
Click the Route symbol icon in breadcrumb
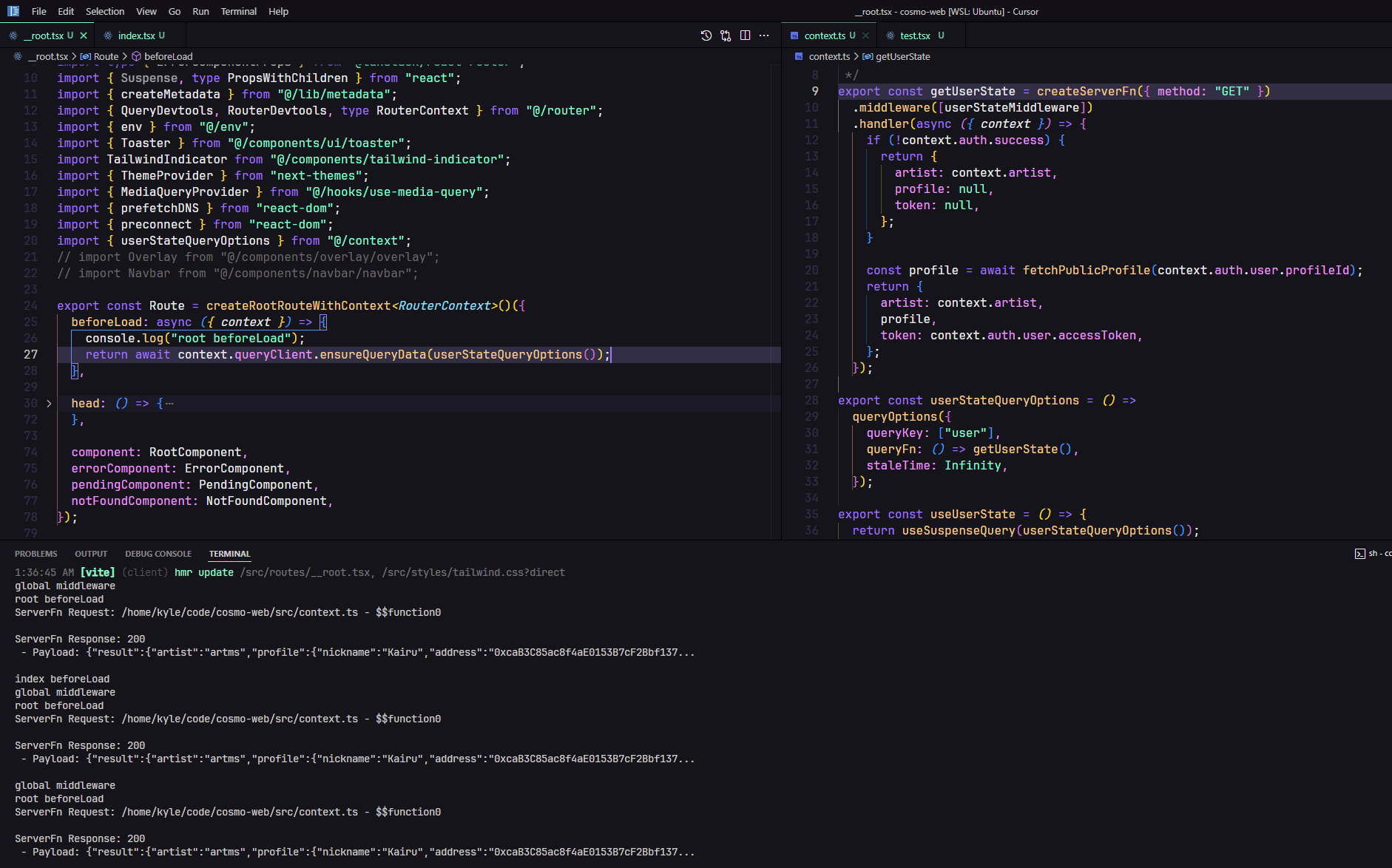click(x=86, y=56)
